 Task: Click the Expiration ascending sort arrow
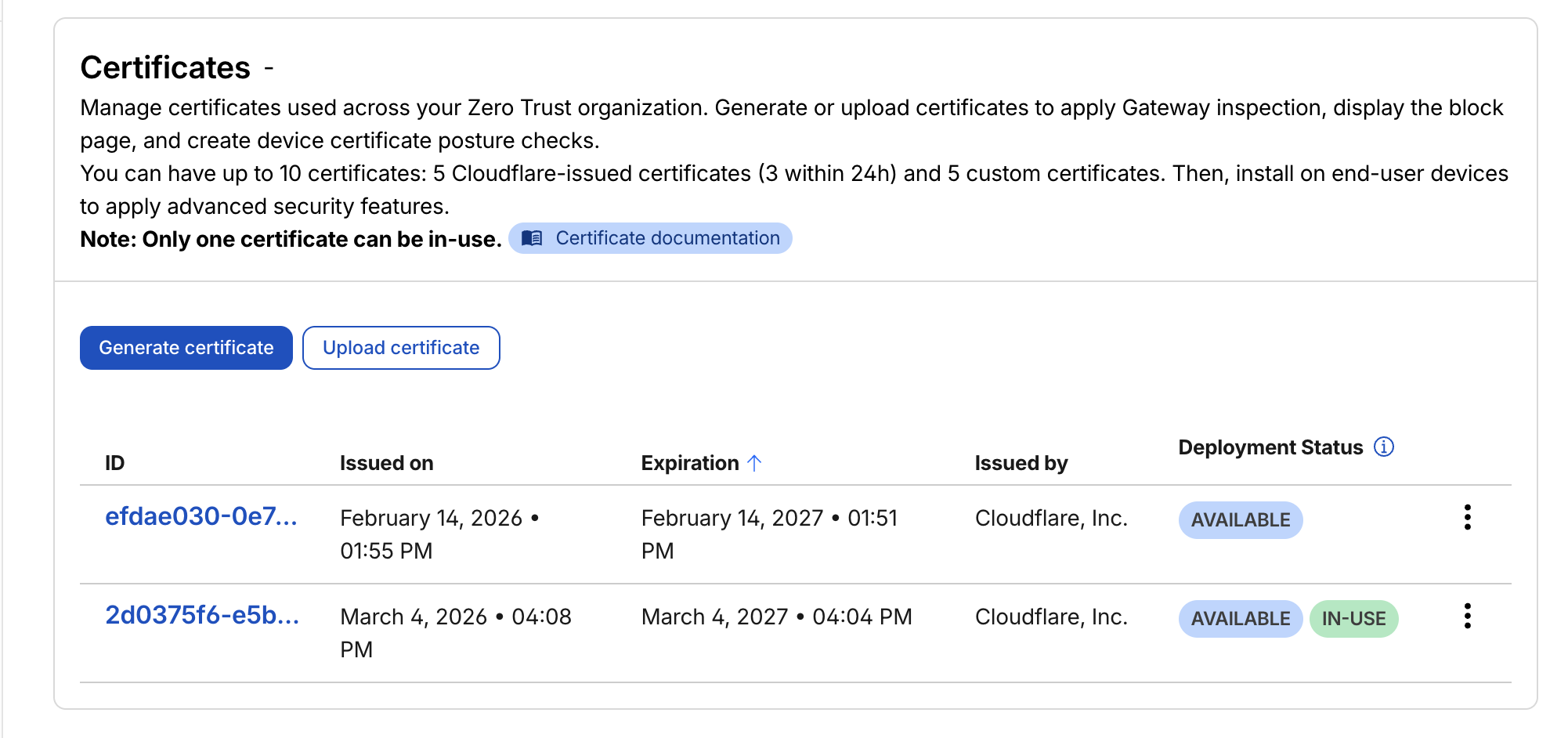754,462
